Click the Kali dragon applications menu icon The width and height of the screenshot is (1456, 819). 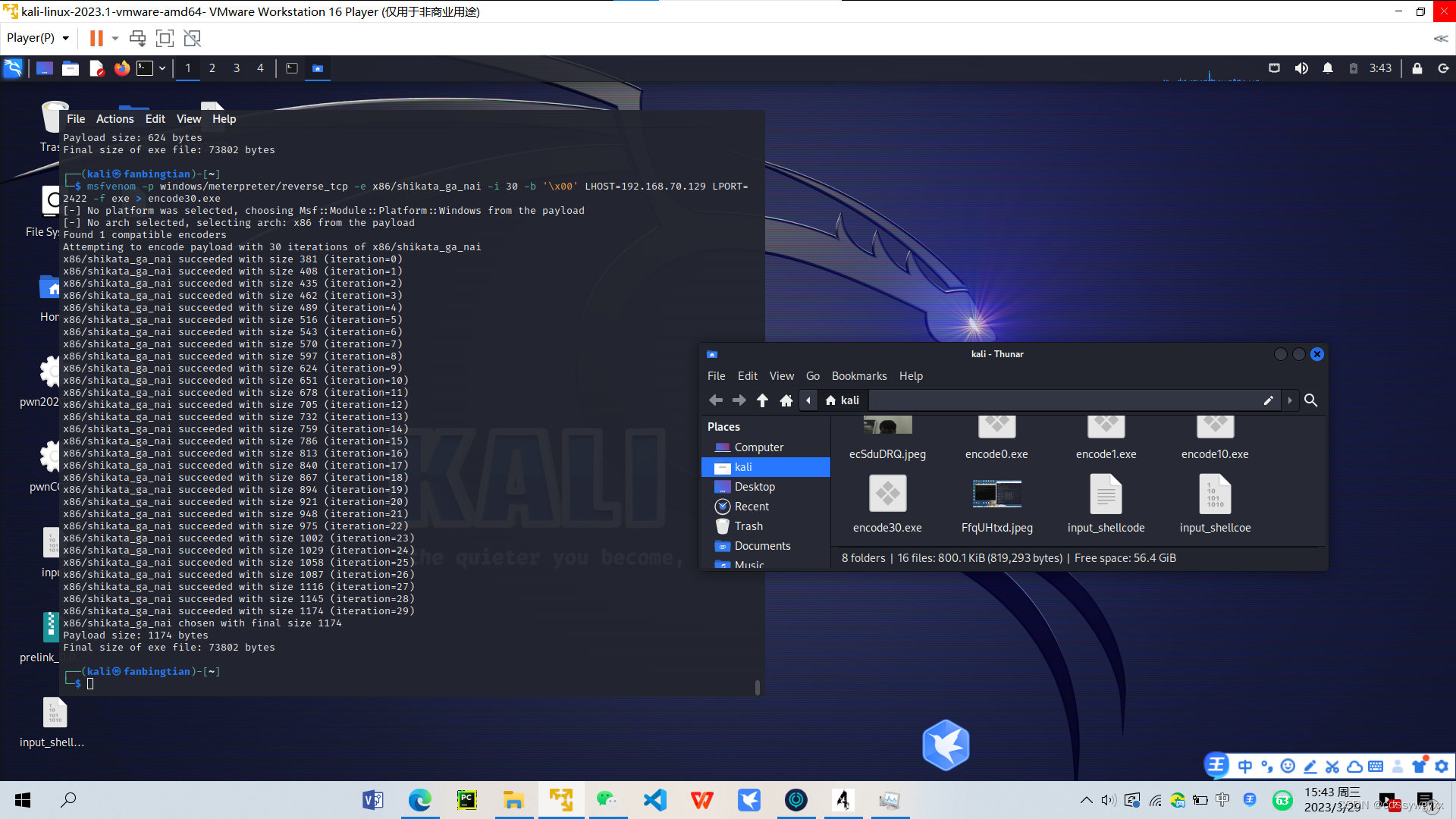(13, 68)
